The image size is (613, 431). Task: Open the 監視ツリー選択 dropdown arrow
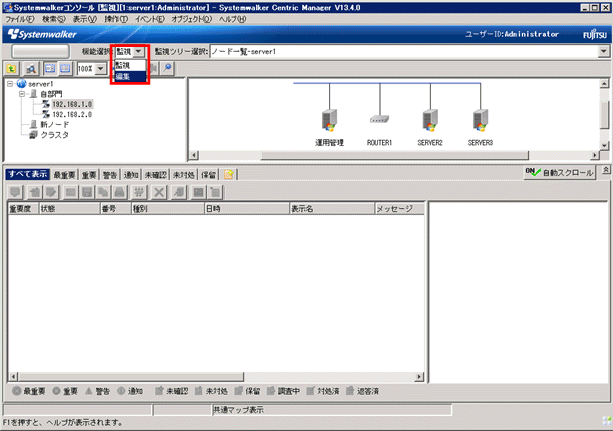pos(604,51)
